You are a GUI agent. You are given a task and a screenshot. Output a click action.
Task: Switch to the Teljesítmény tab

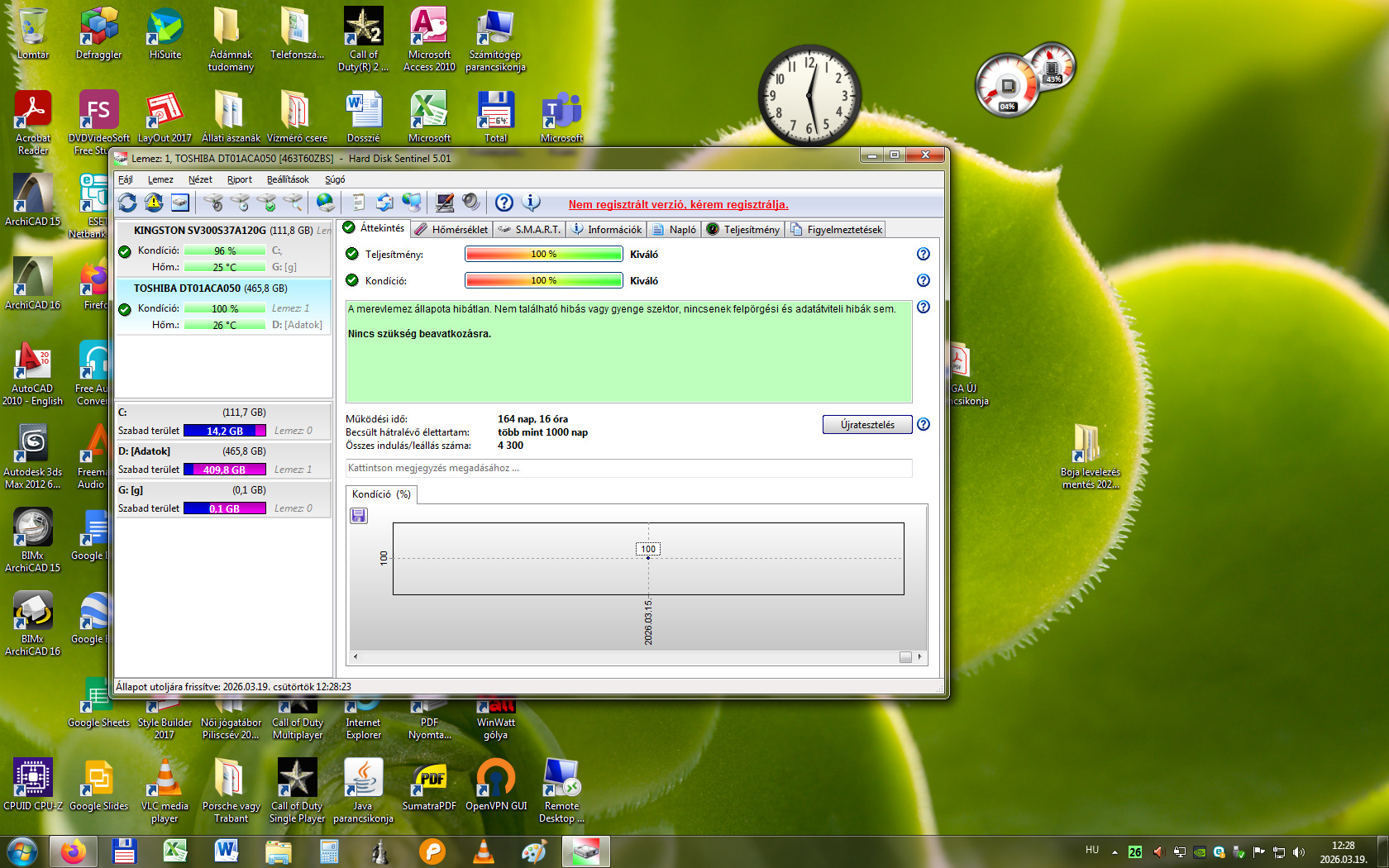pos(743,230)
